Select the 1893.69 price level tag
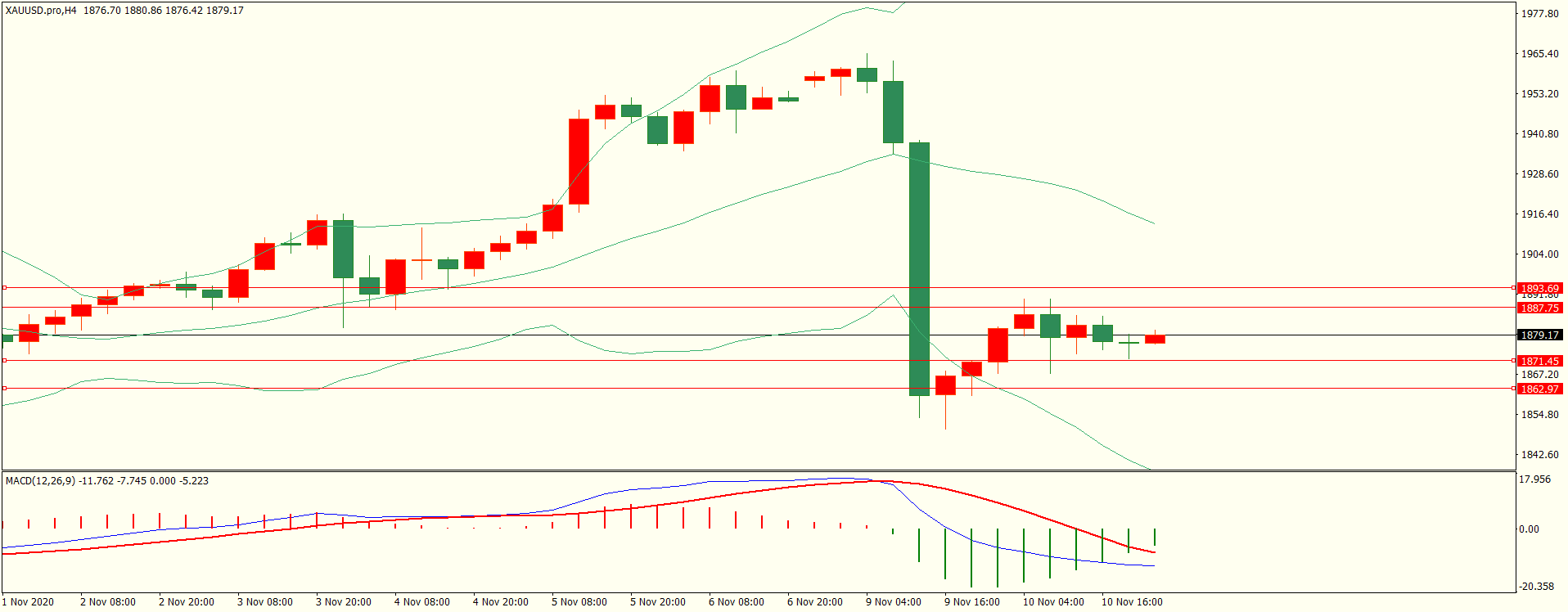Viewport: 1568px width, 612px height. coord(1540,289)
